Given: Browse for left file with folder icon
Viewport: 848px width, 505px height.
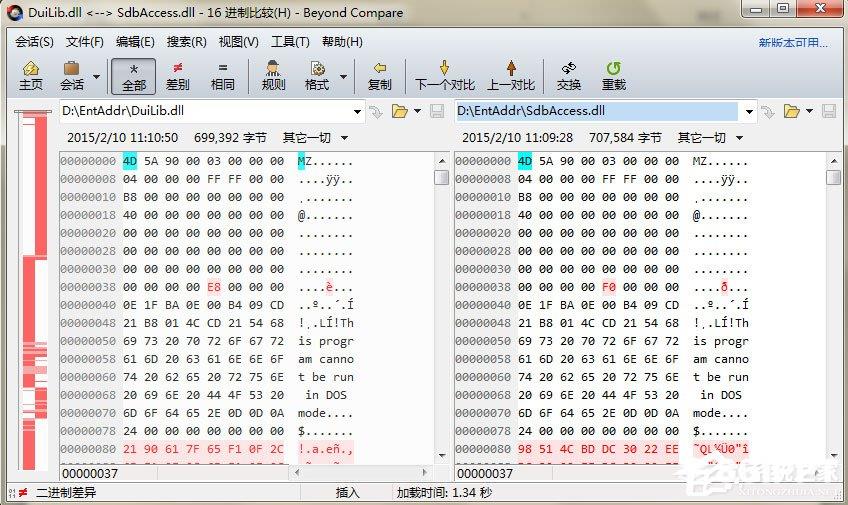Looking at the screenshot, I should [x=400, y=111].
